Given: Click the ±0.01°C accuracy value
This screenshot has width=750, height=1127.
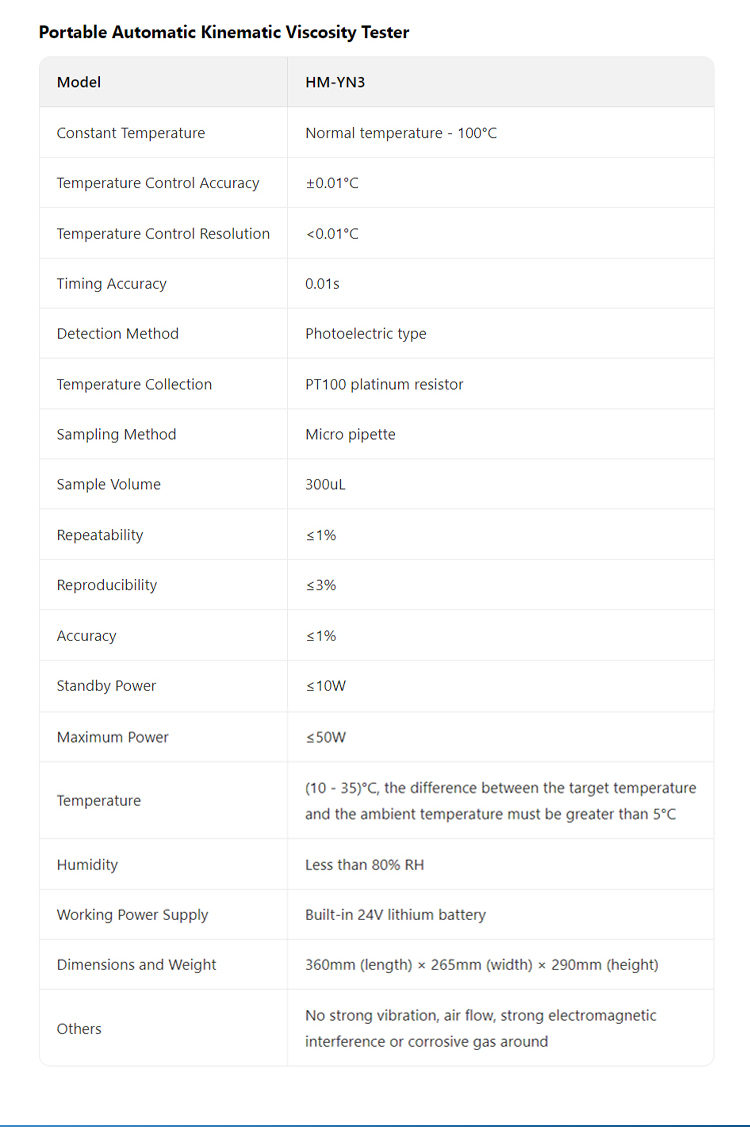Looking at the screenshot, I should (332, 183).
